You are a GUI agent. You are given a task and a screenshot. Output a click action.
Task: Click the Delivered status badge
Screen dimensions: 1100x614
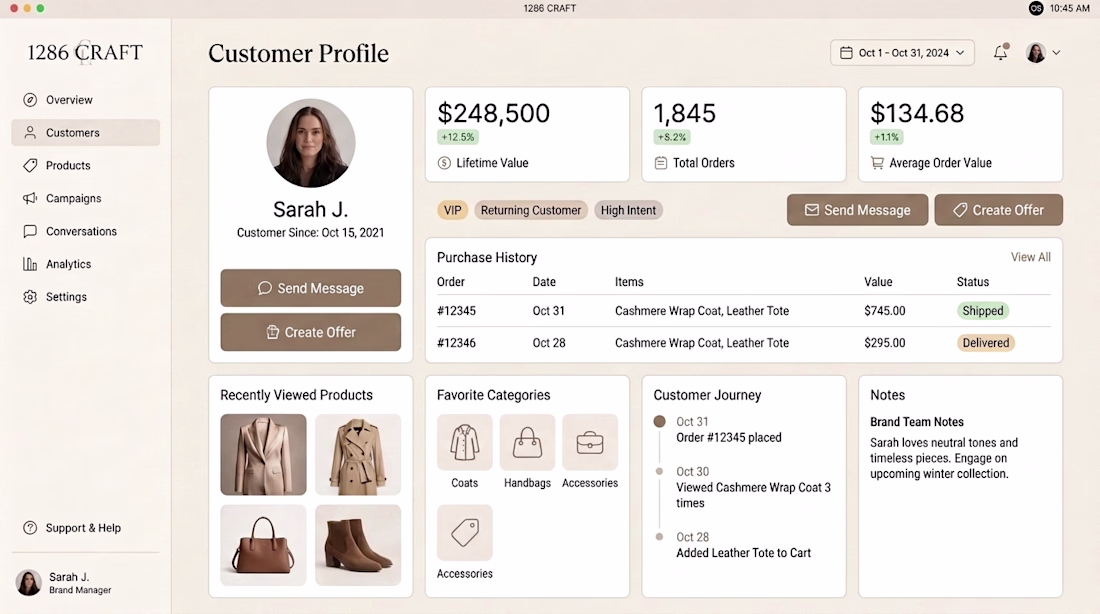point(986,343)
